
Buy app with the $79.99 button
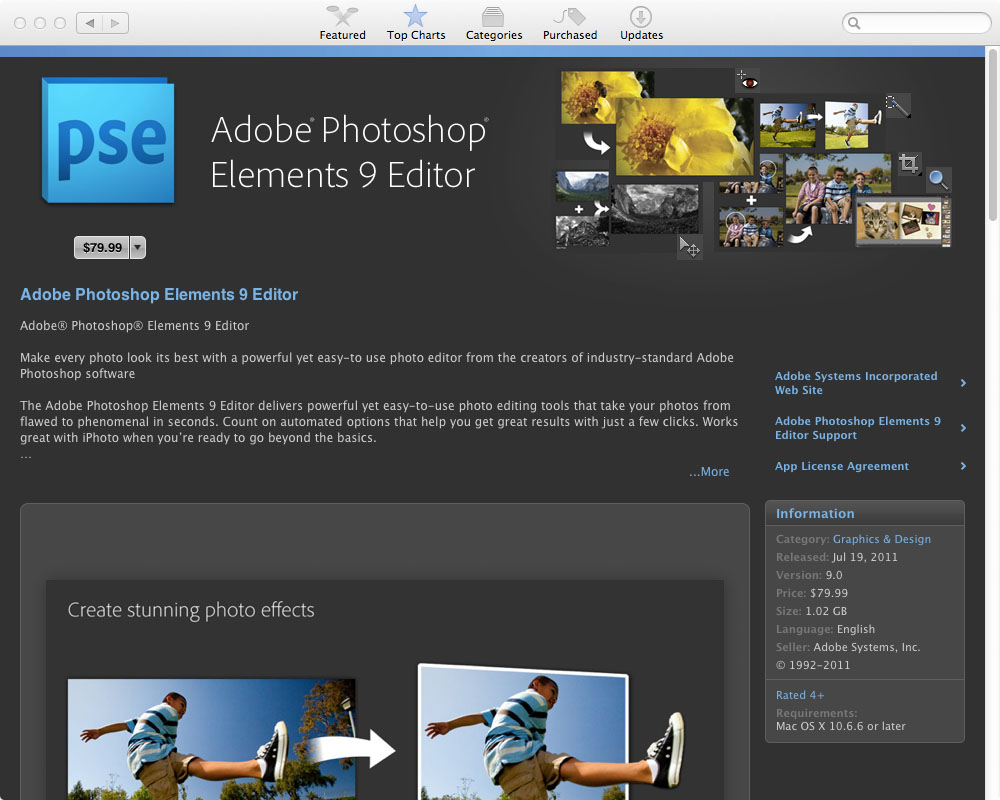coord(102,248)
